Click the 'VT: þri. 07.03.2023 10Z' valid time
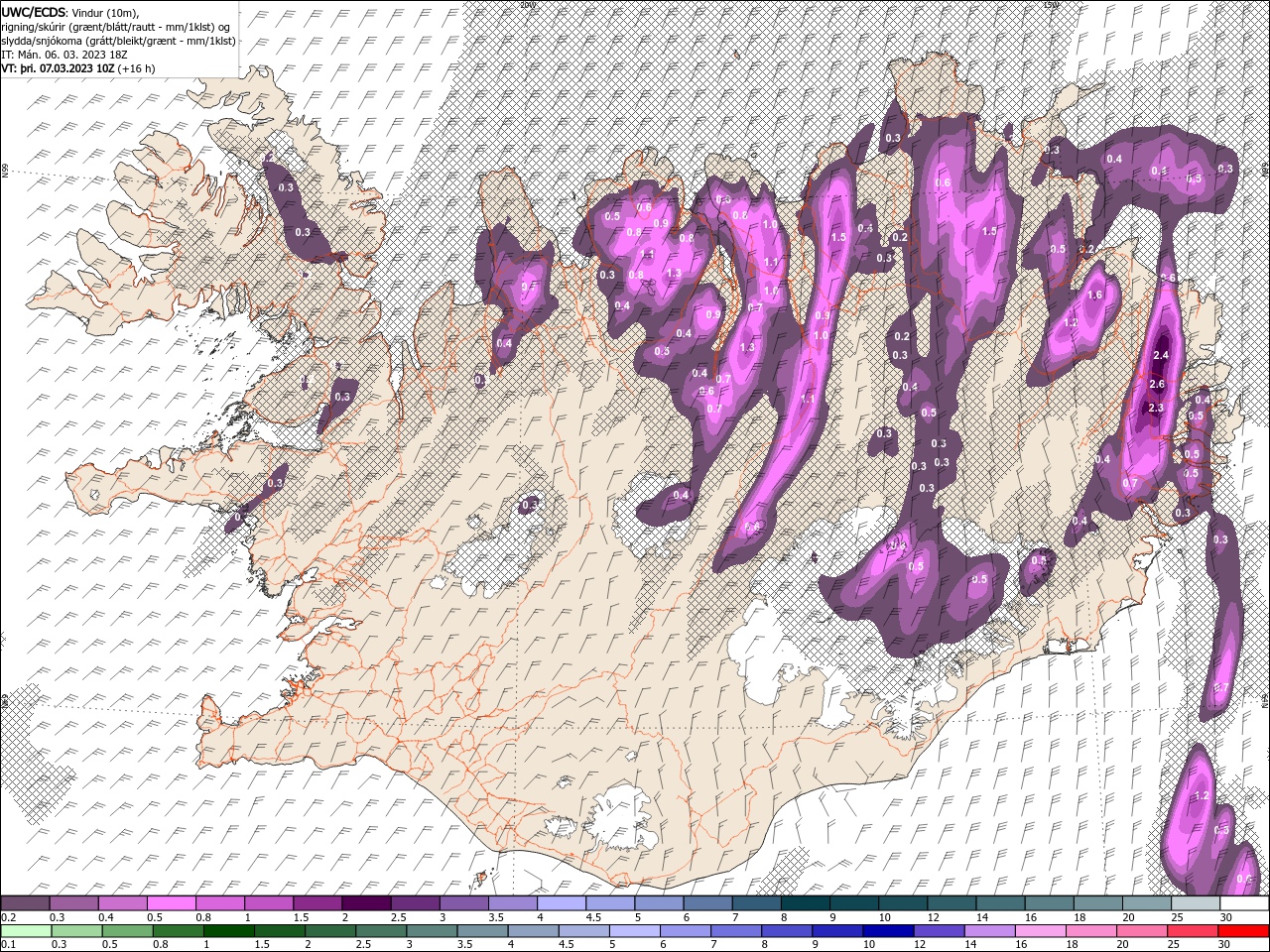Screen dimensions: 1270x952 tap(58, 68)
